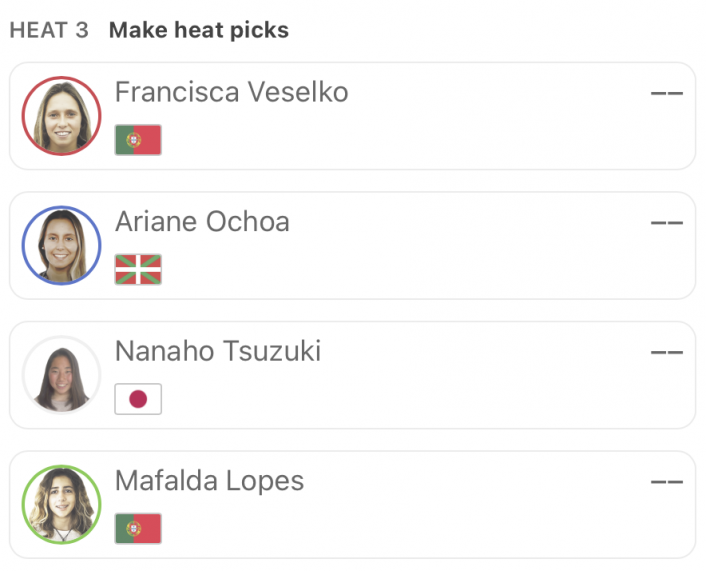706x571 pixels.
Task: Pick the Nanaho Tsuzuki surfer card
Action: [353, 375]
